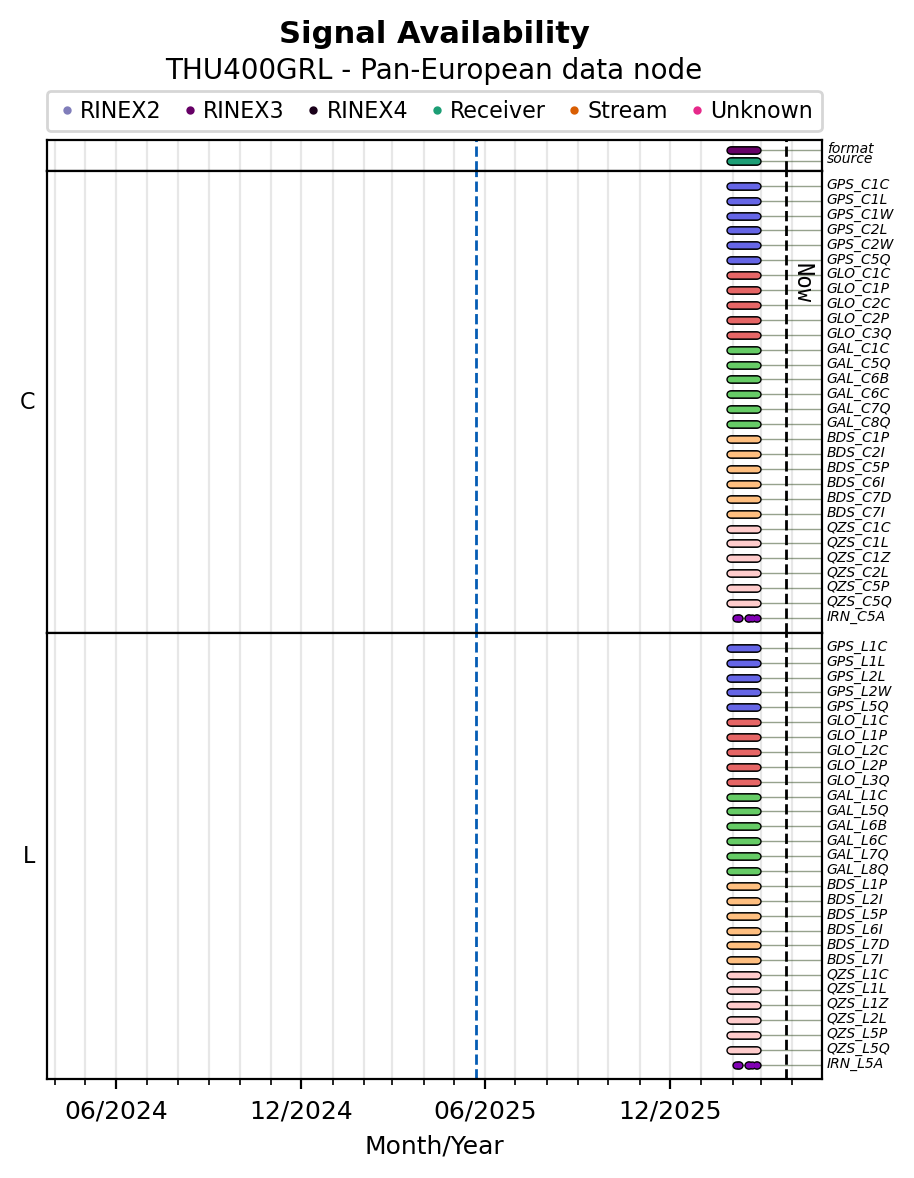Click the green Receiver legend dot
The image size is (914, 1178).
437,111
